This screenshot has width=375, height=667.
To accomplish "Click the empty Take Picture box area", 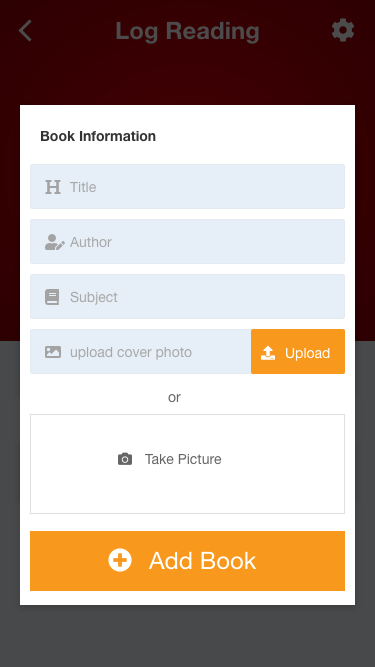I will tap(188, 464).
